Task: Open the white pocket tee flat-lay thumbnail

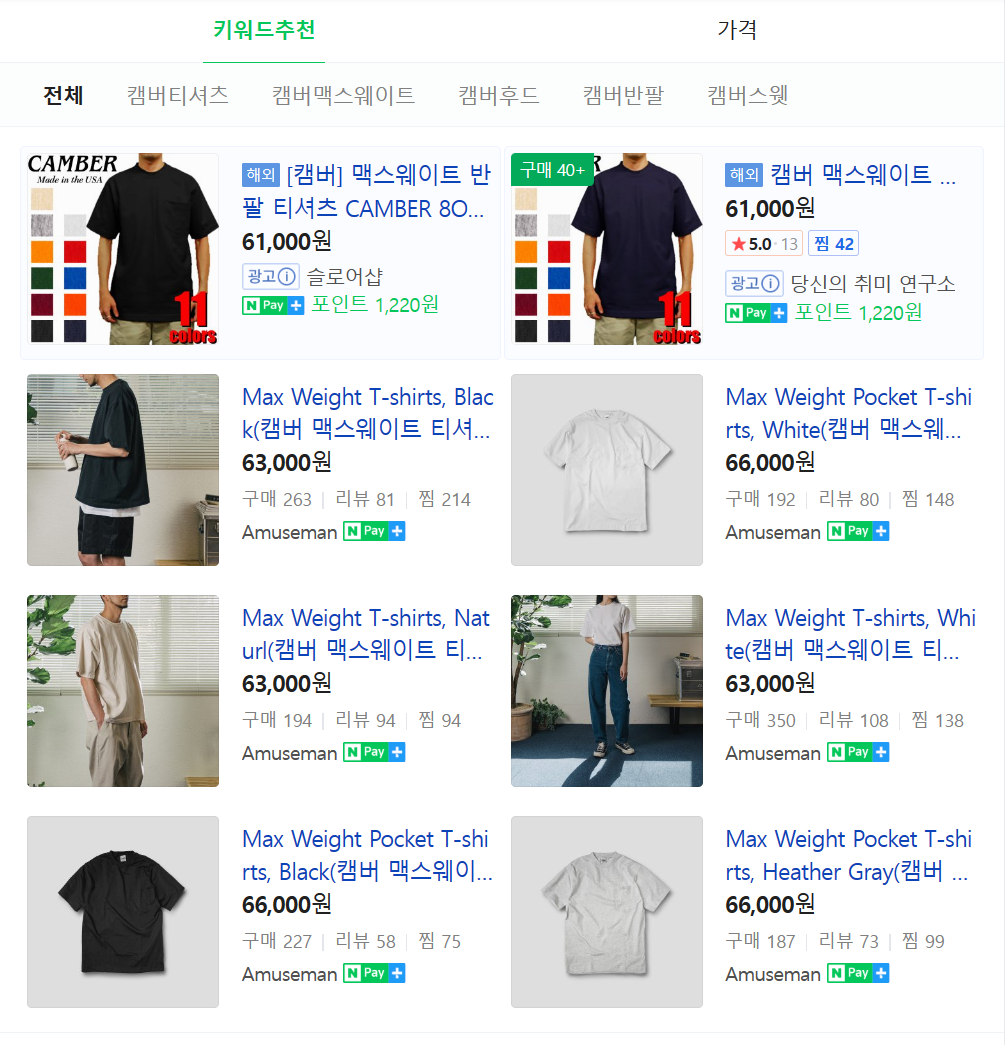Action: (x=607, y=470)
